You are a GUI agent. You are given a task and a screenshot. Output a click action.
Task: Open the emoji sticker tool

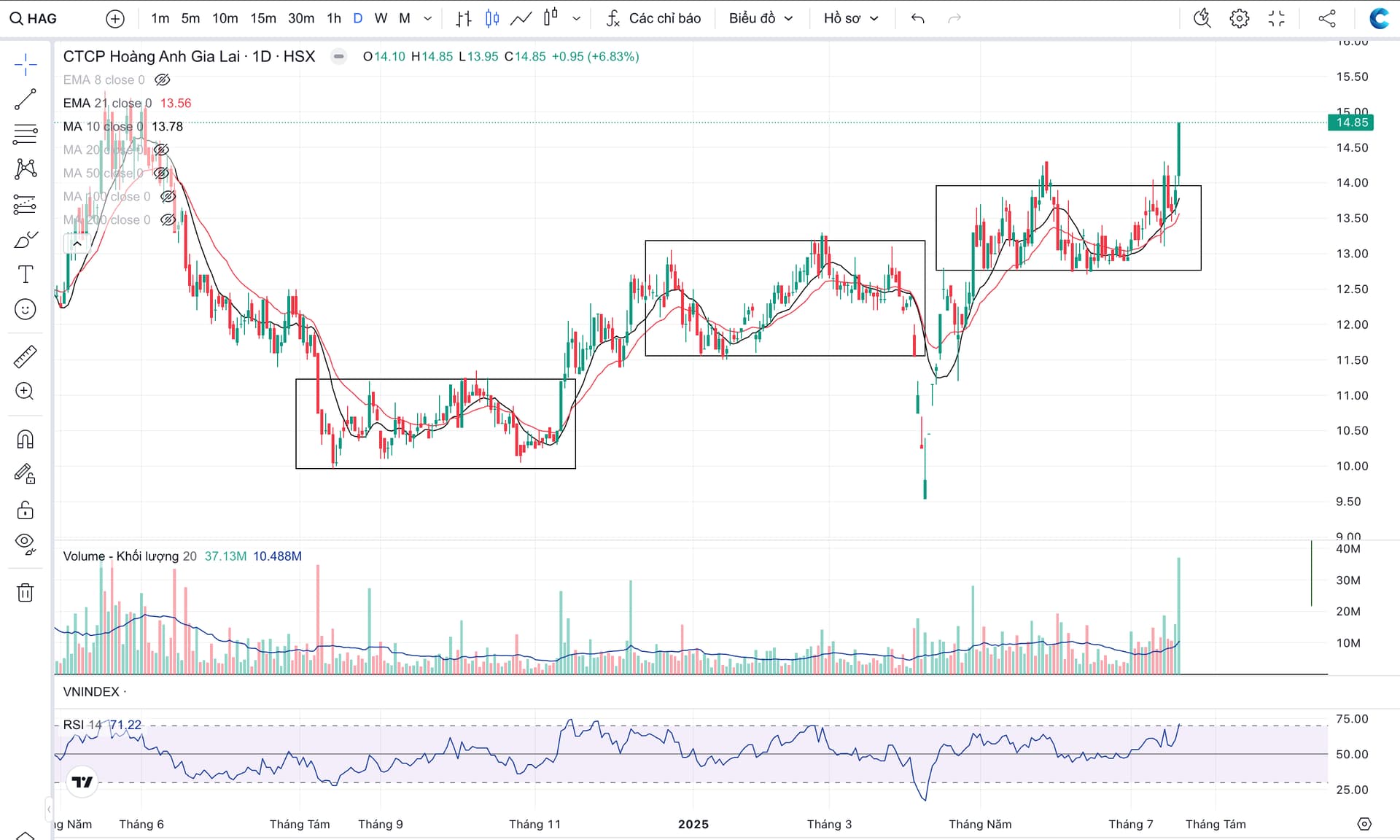coord(25,309)
